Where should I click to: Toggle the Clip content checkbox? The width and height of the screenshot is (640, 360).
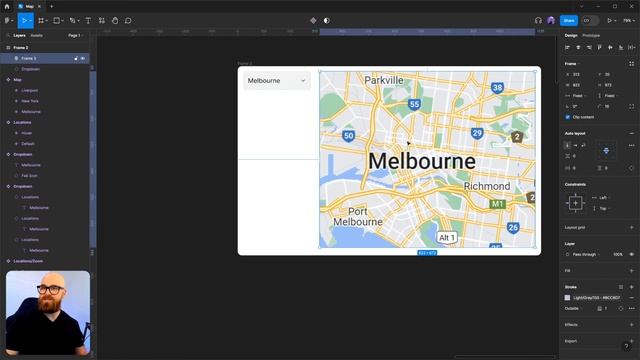click(x=567, y=117)
